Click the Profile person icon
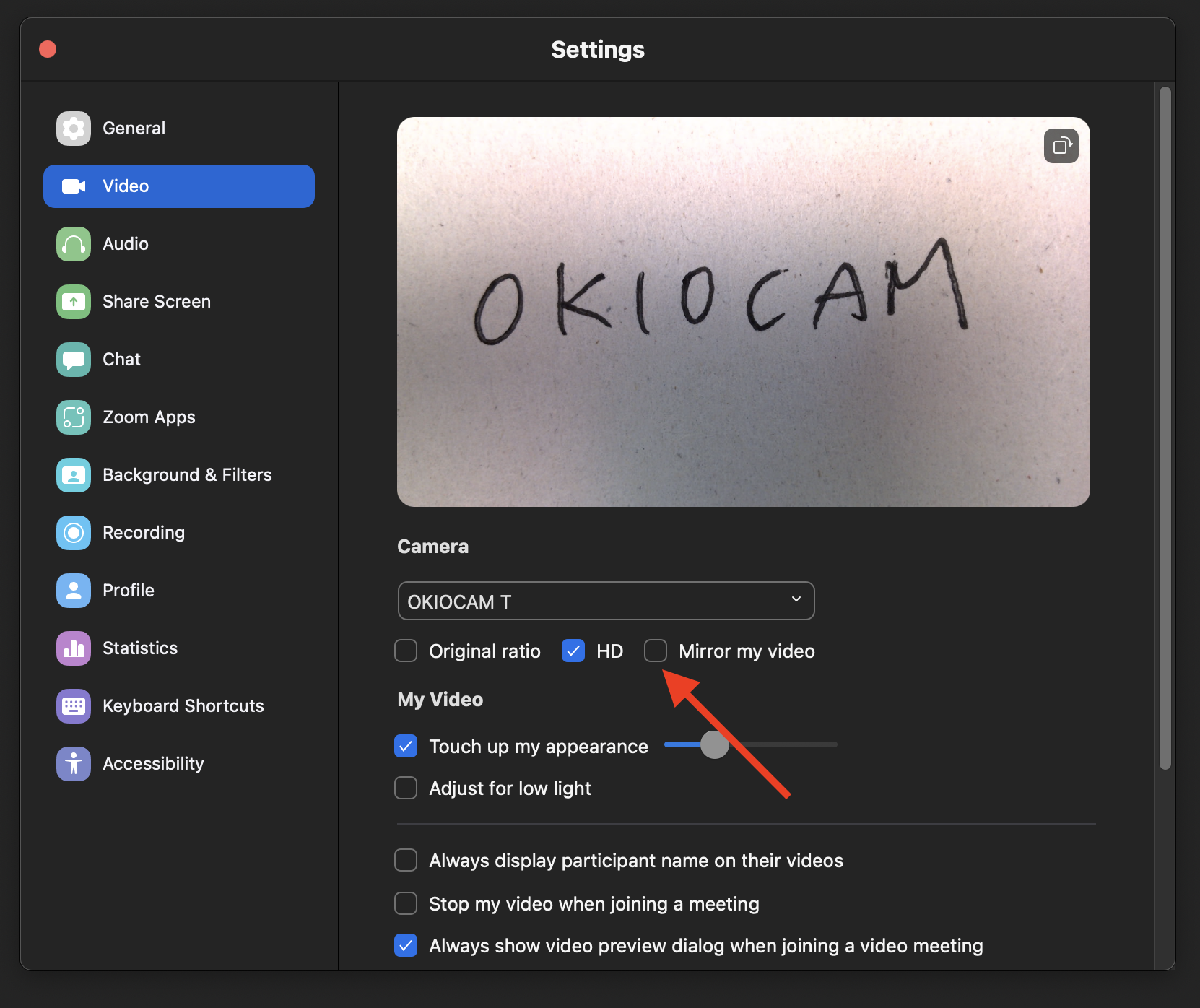Viewport: 1200px width, 1008px height. [74, 591]
